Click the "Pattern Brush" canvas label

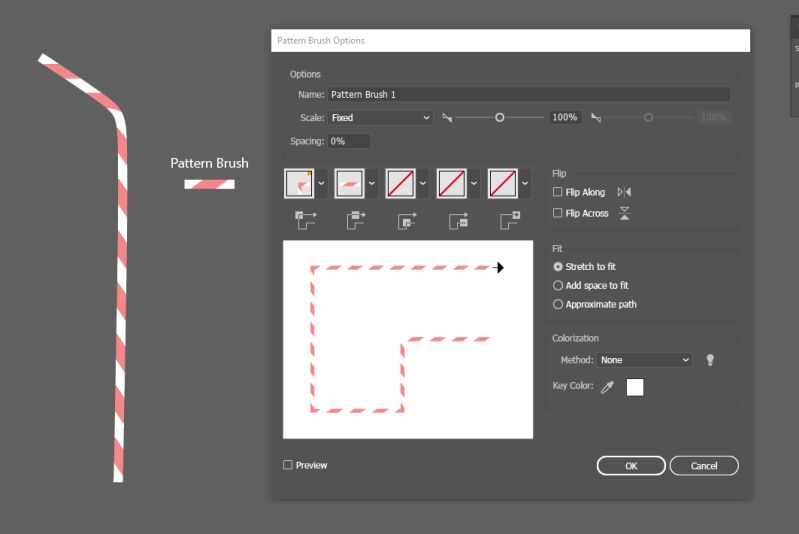point(209,163)
